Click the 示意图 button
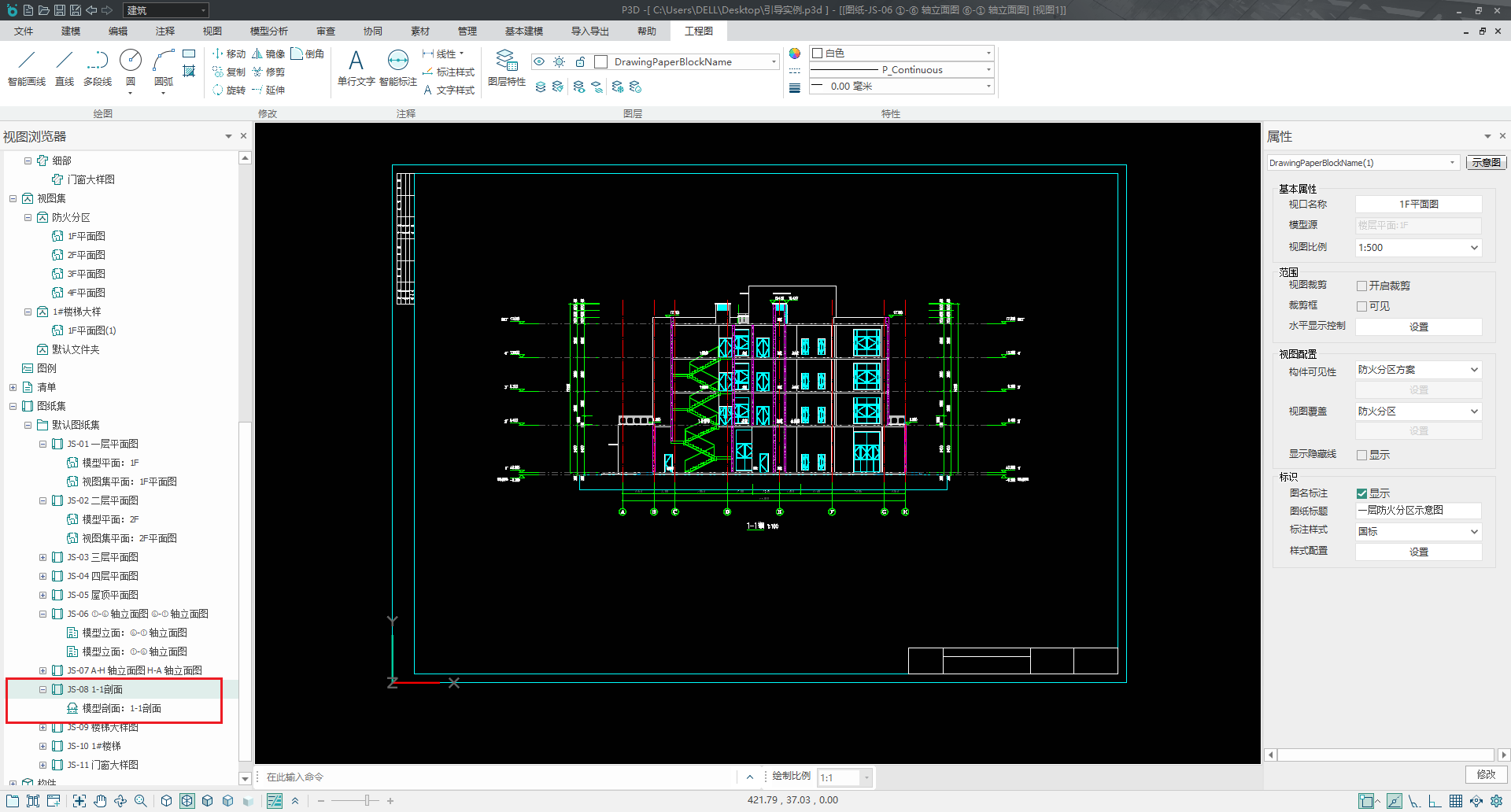Screen dimensions: 1511x812 (x=1486, y=163)
